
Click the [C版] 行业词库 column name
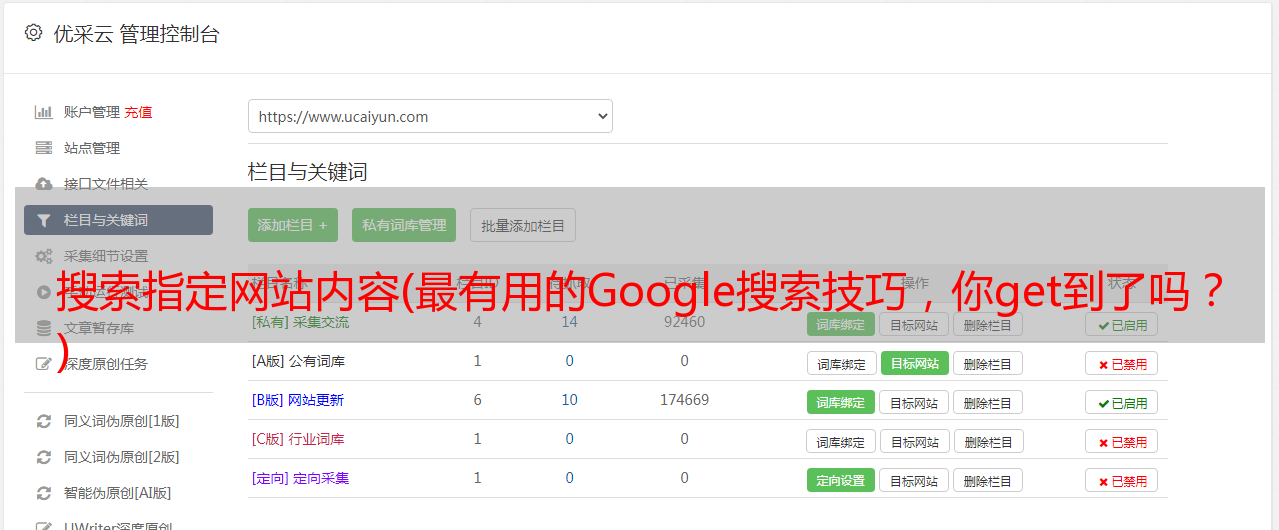point(298,439)
